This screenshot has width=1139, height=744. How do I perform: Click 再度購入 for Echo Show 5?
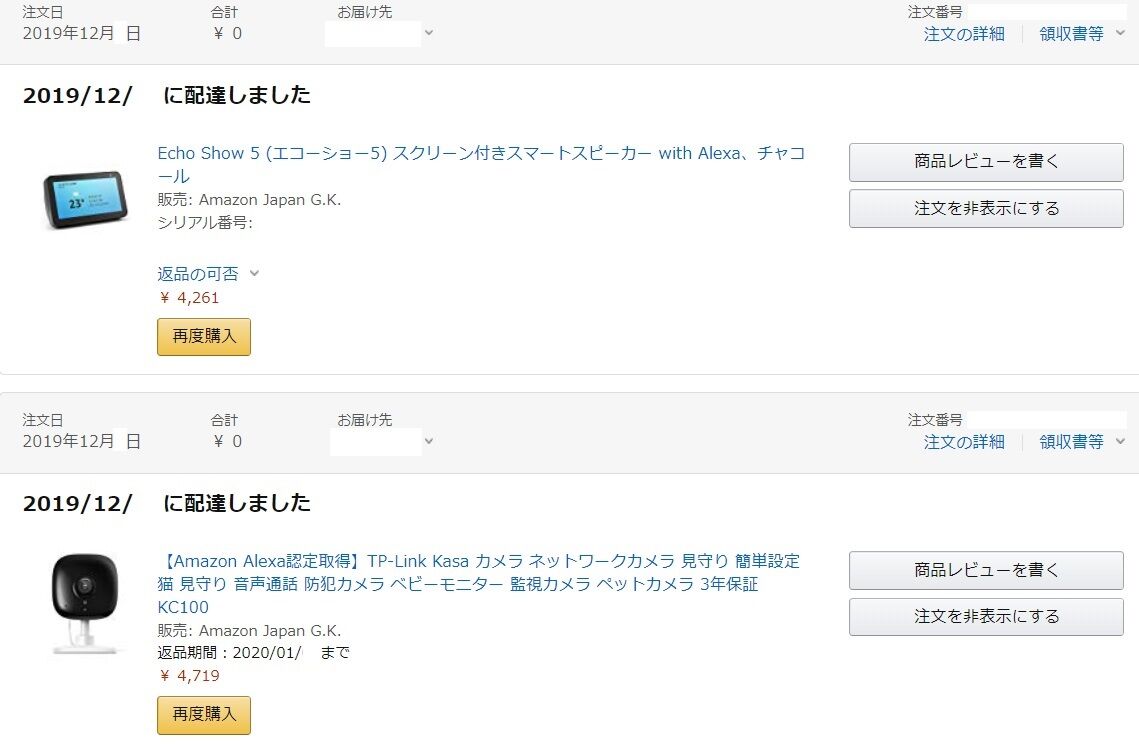coord(204,336)
